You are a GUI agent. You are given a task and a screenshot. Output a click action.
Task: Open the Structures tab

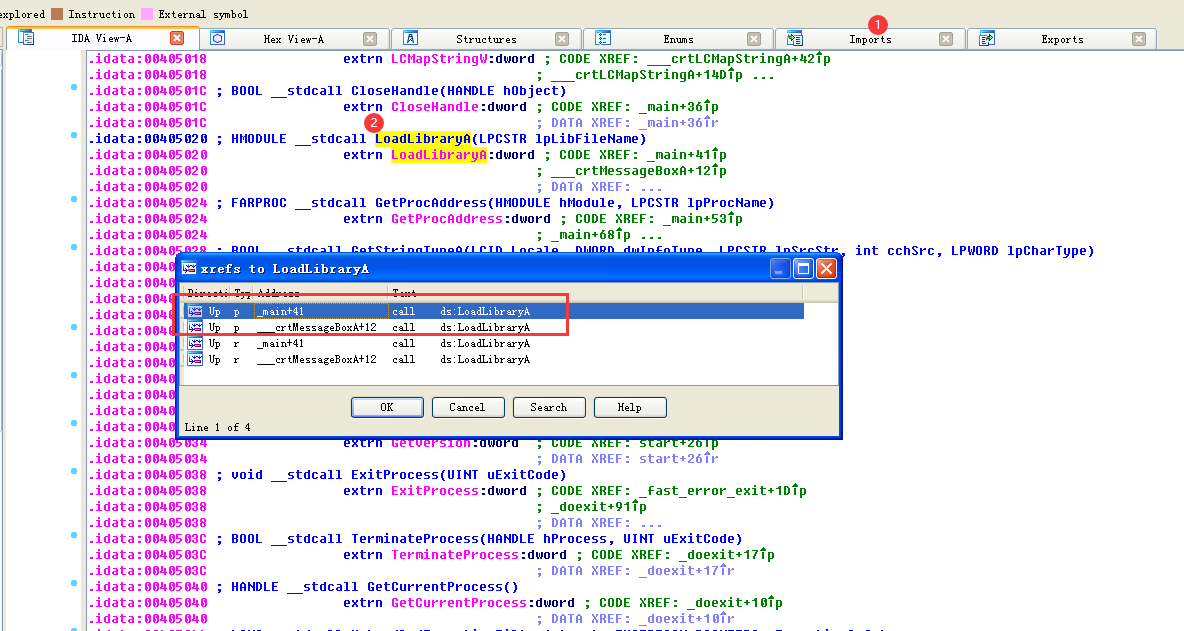486,38
